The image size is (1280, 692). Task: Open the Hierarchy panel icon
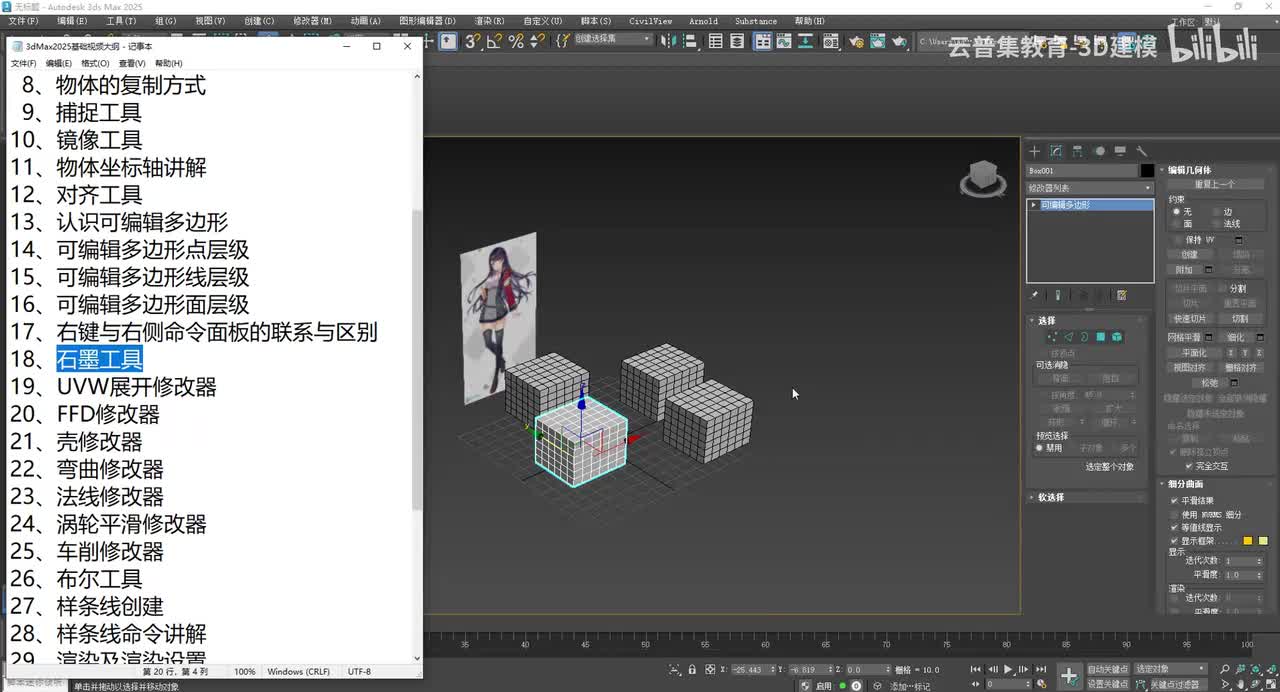[x=1077, y=152]
